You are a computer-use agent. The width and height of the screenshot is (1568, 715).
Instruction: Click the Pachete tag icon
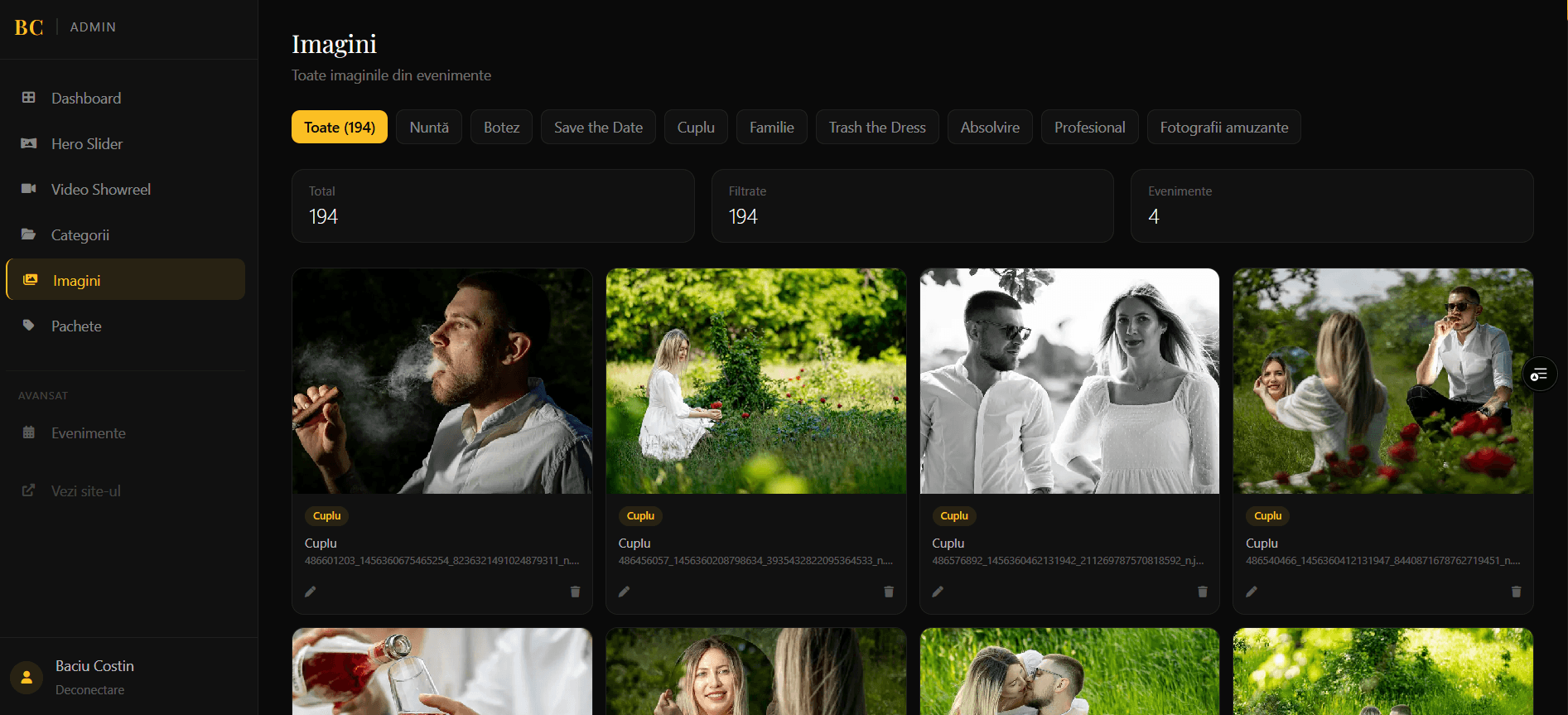pos(28,326)
